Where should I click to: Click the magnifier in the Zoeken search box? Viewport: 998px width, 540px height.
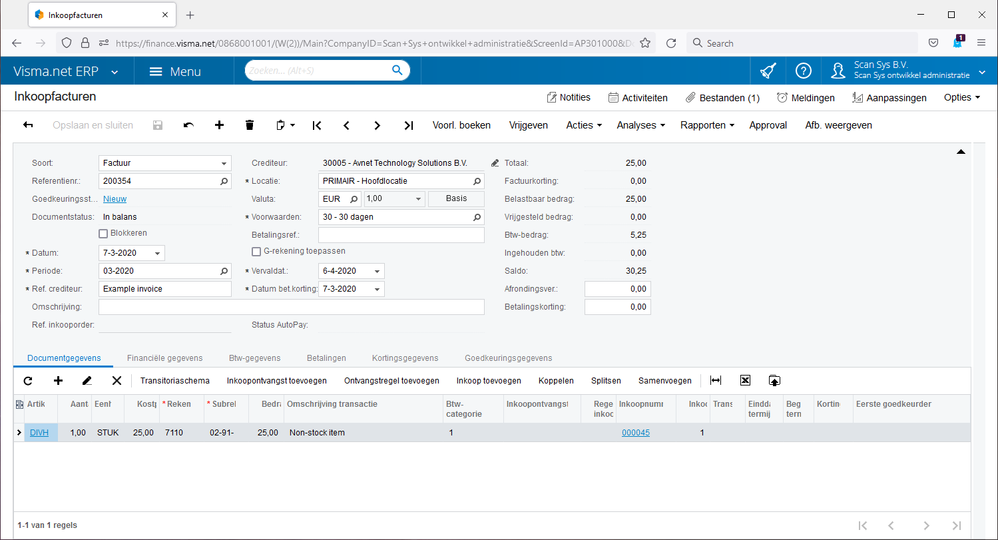point(397,70)
